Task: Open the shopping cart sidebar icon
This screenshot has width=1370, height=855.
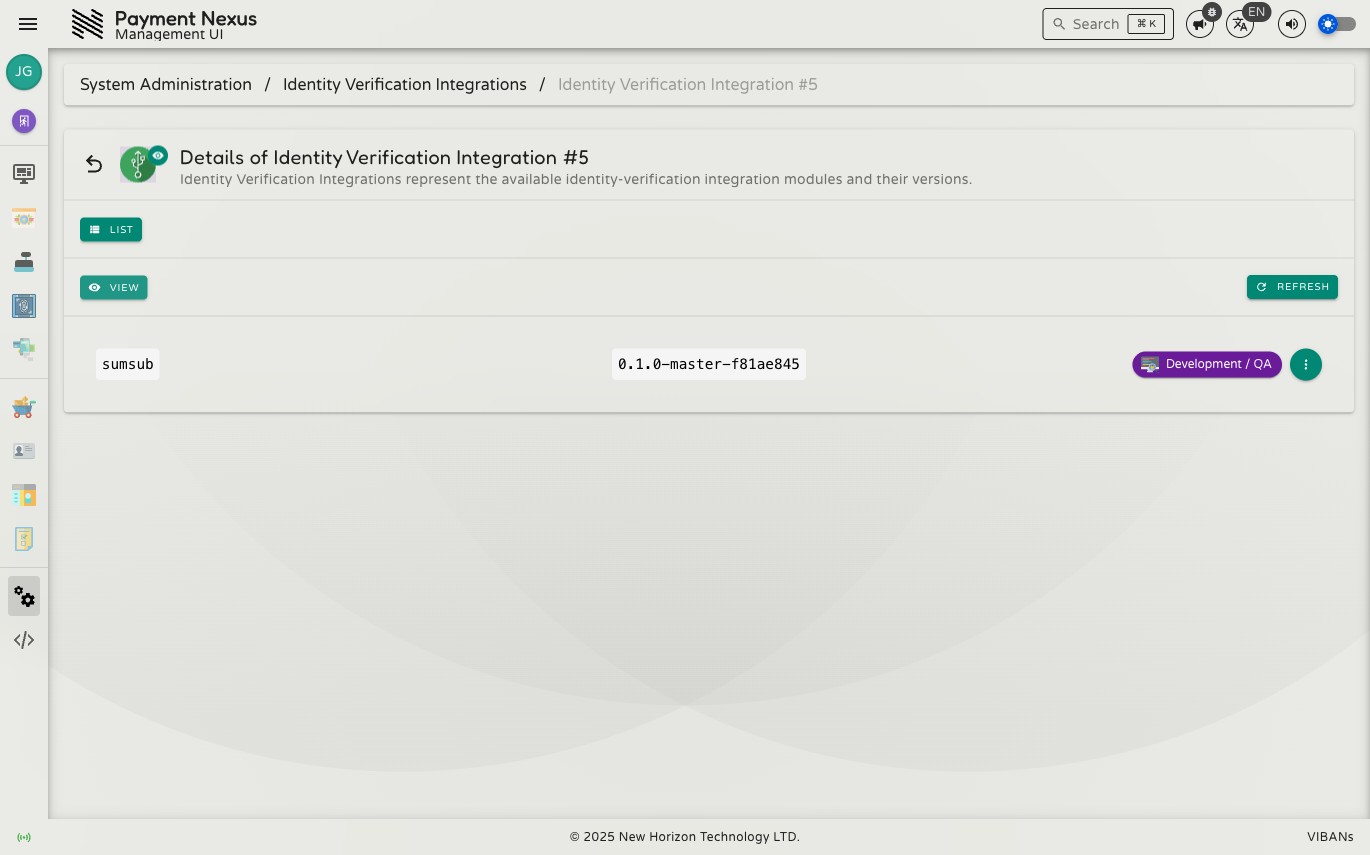Action: pyautogui.click(x=24, y=407)
